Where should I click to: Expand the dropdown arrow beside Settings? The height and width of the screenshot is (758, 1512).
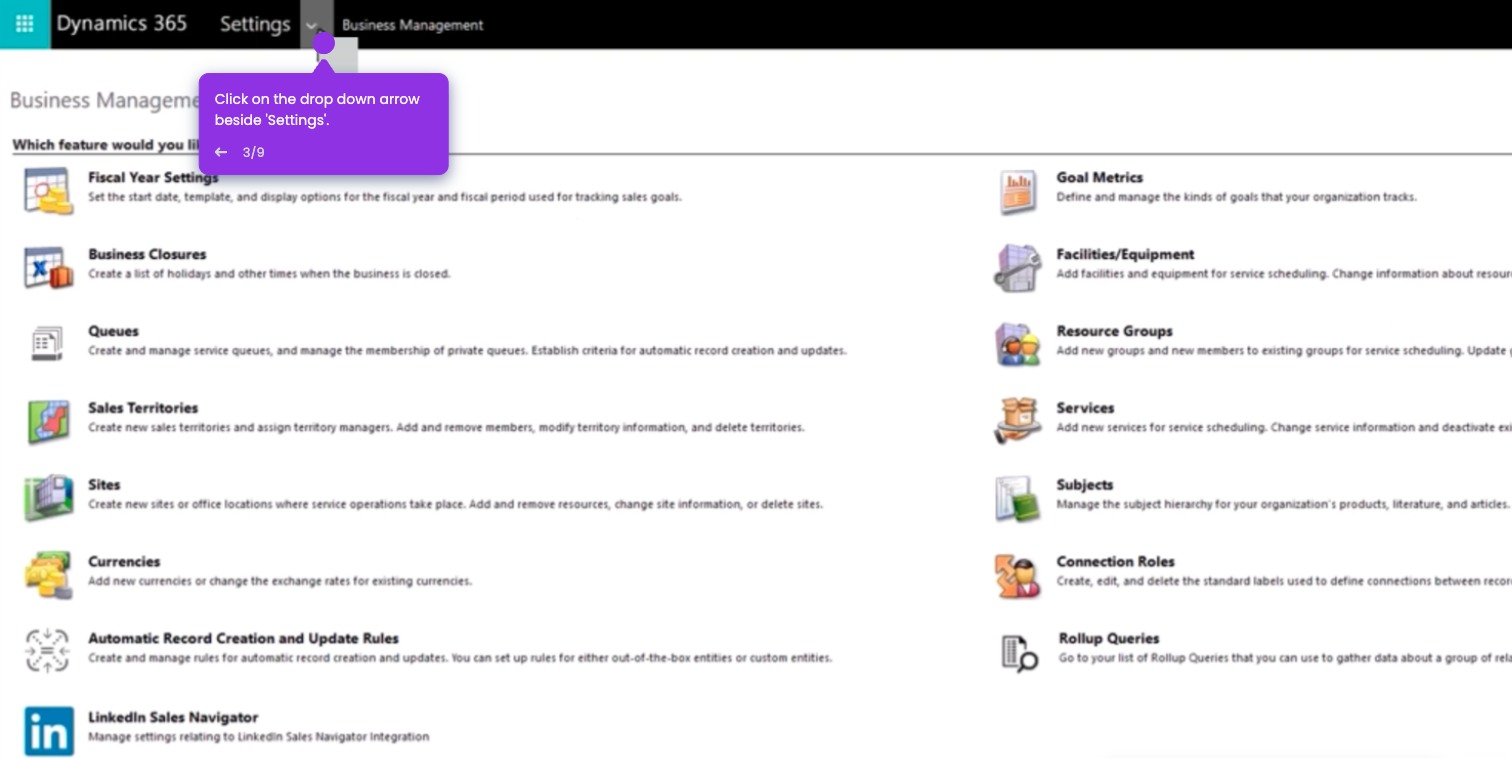click(313, 25)
